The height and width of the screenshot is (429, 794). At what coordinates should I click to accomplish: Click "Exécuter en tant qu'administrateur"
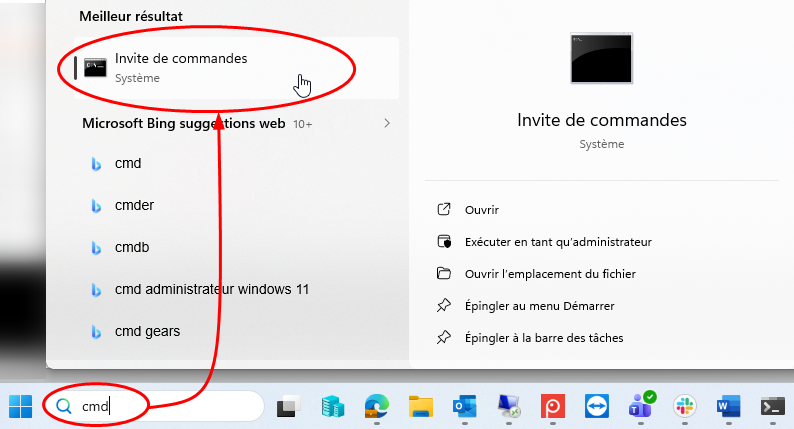coord(558,242)
